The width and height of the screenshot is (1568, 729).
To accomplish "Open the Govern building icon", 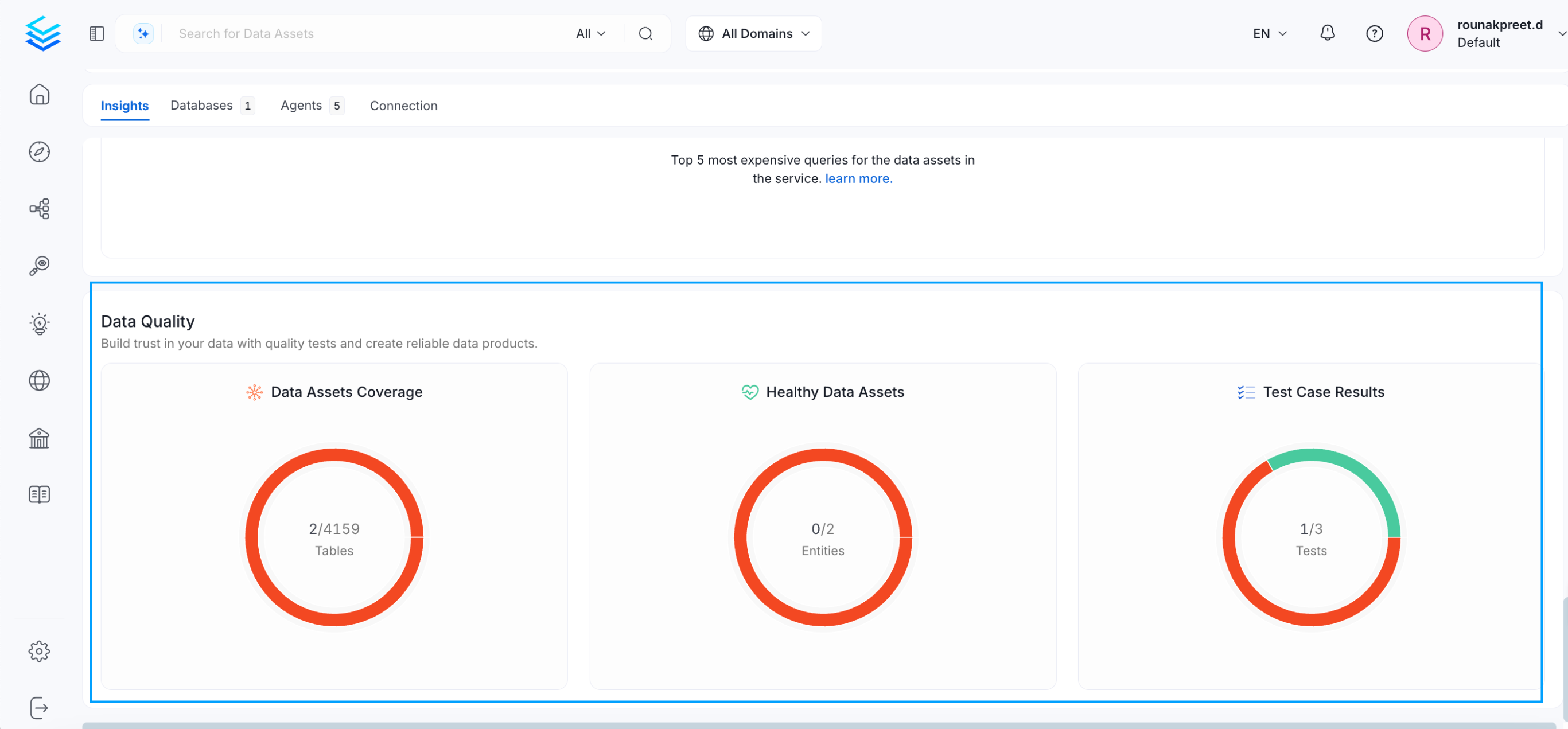I will click(x=40, y=438).
